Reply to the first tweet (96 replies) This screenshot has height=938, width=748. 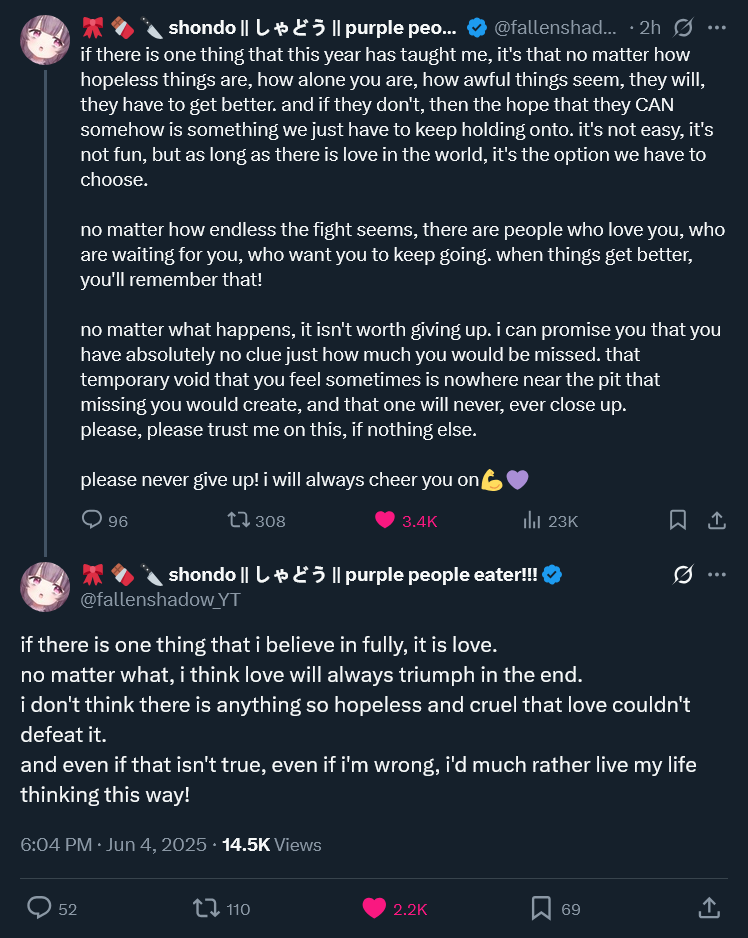pos(93,520)
